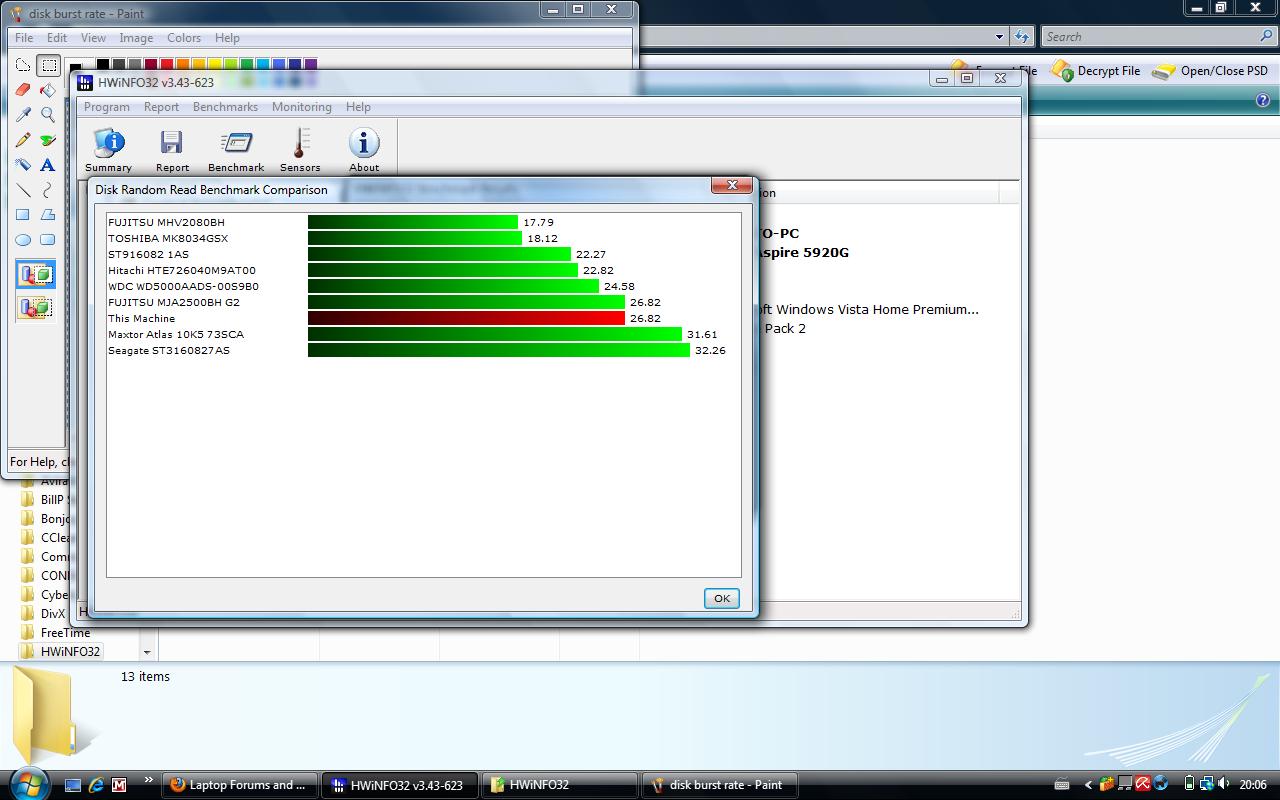The height and width of the screenshot is (800, 1280).
Task: Open the Program menu in HWiNFO32
Action: click(107, 107)
